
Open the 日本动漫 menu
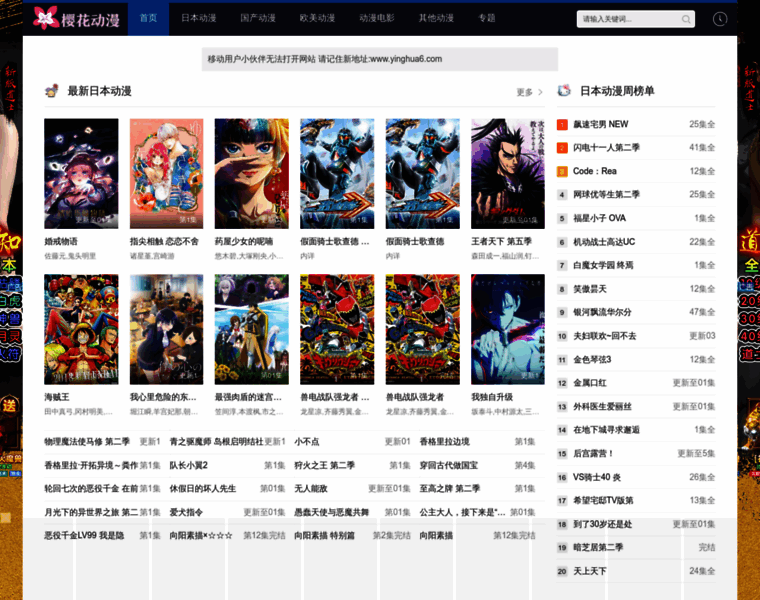pyautogui.click(x=199, y=18)
